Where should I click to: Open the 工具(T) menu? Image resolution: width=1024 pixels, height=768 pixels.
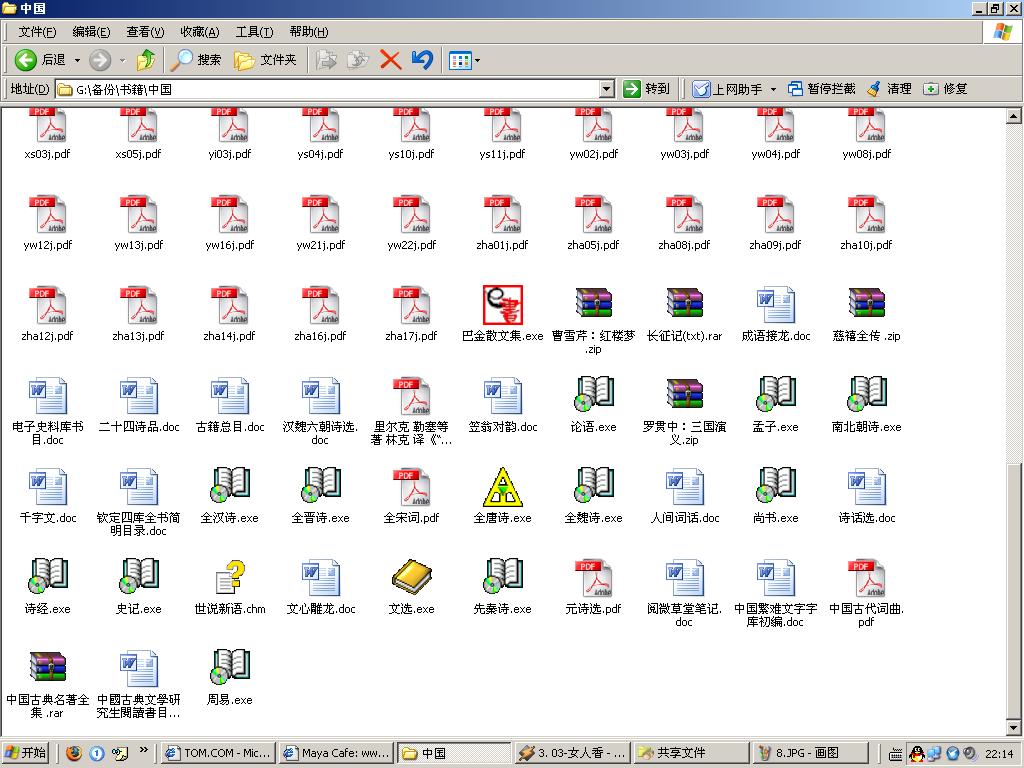254,32
